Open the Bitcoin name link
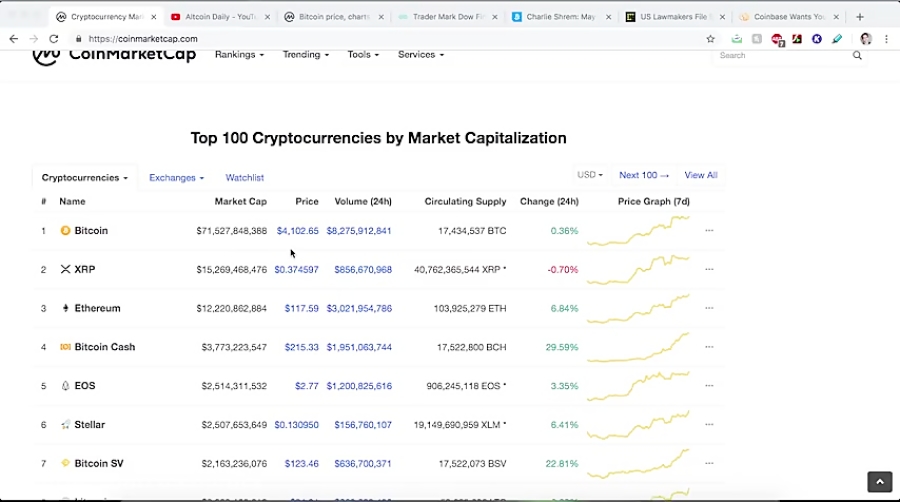 pos(91,231)
